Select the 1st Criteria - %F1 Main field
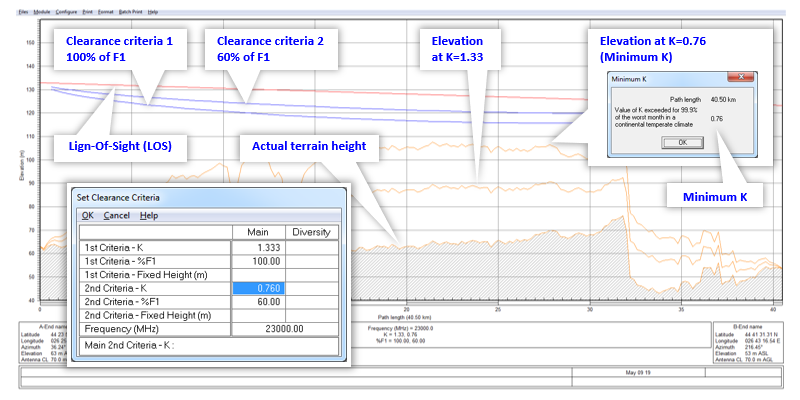This screenshot has height=400, width=800. (258, 260)
